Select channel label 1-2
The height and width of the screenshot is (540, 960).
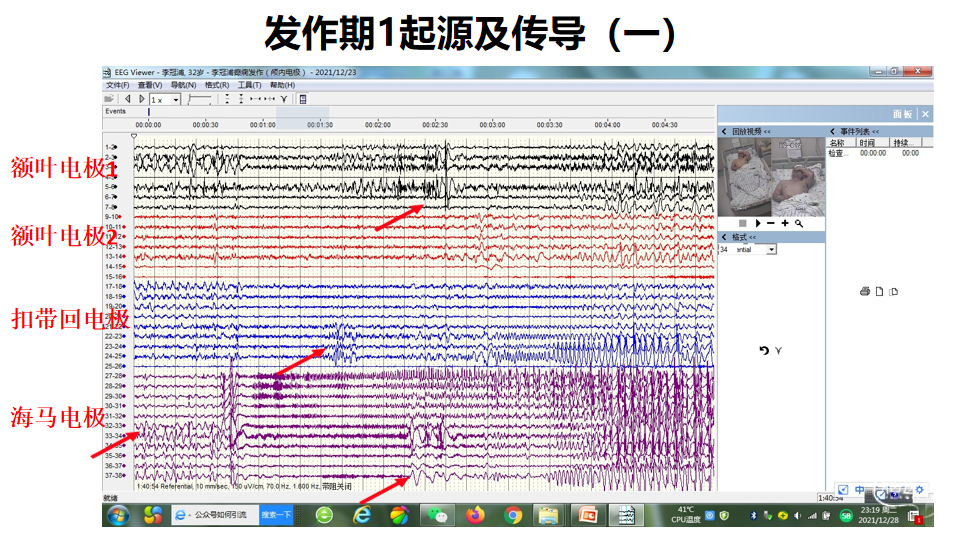(x=111, y=148)
